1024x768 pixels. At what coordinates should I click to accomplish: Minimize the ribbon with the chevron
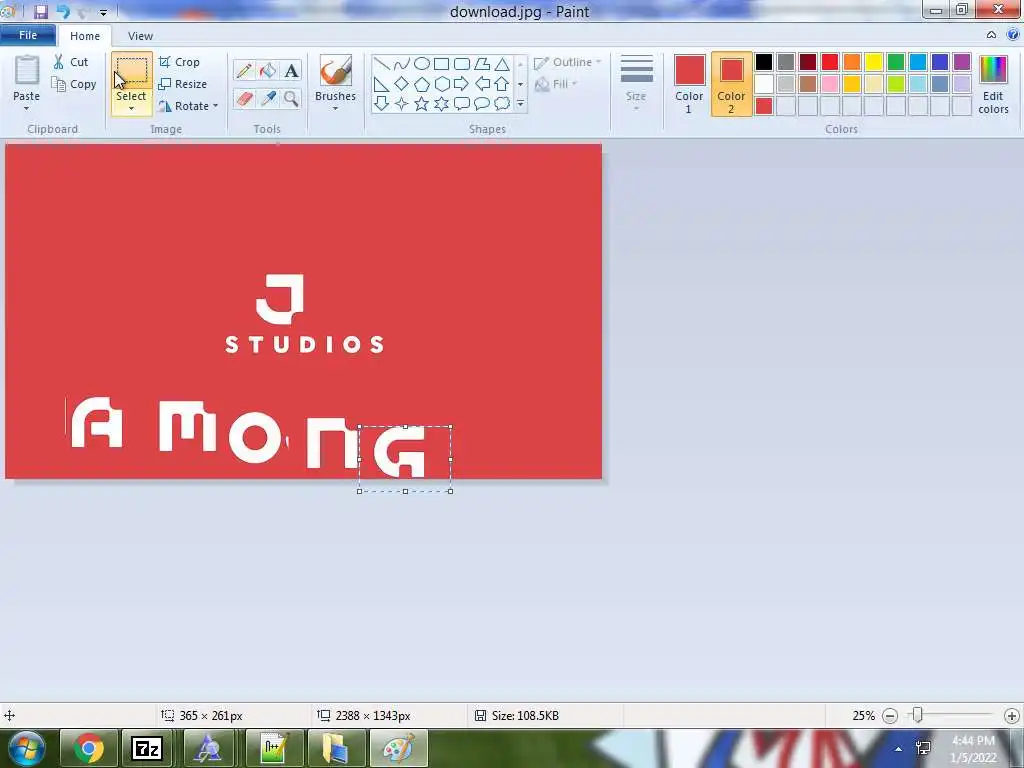pyautogui.click(x=991, y=35)
